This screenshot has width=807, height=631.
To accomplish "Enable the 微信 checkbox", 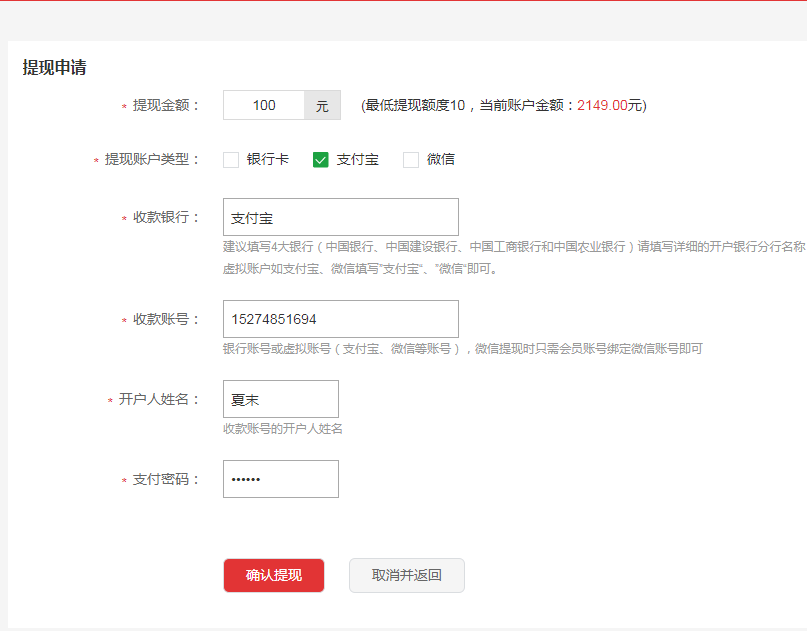I will 411,160.
